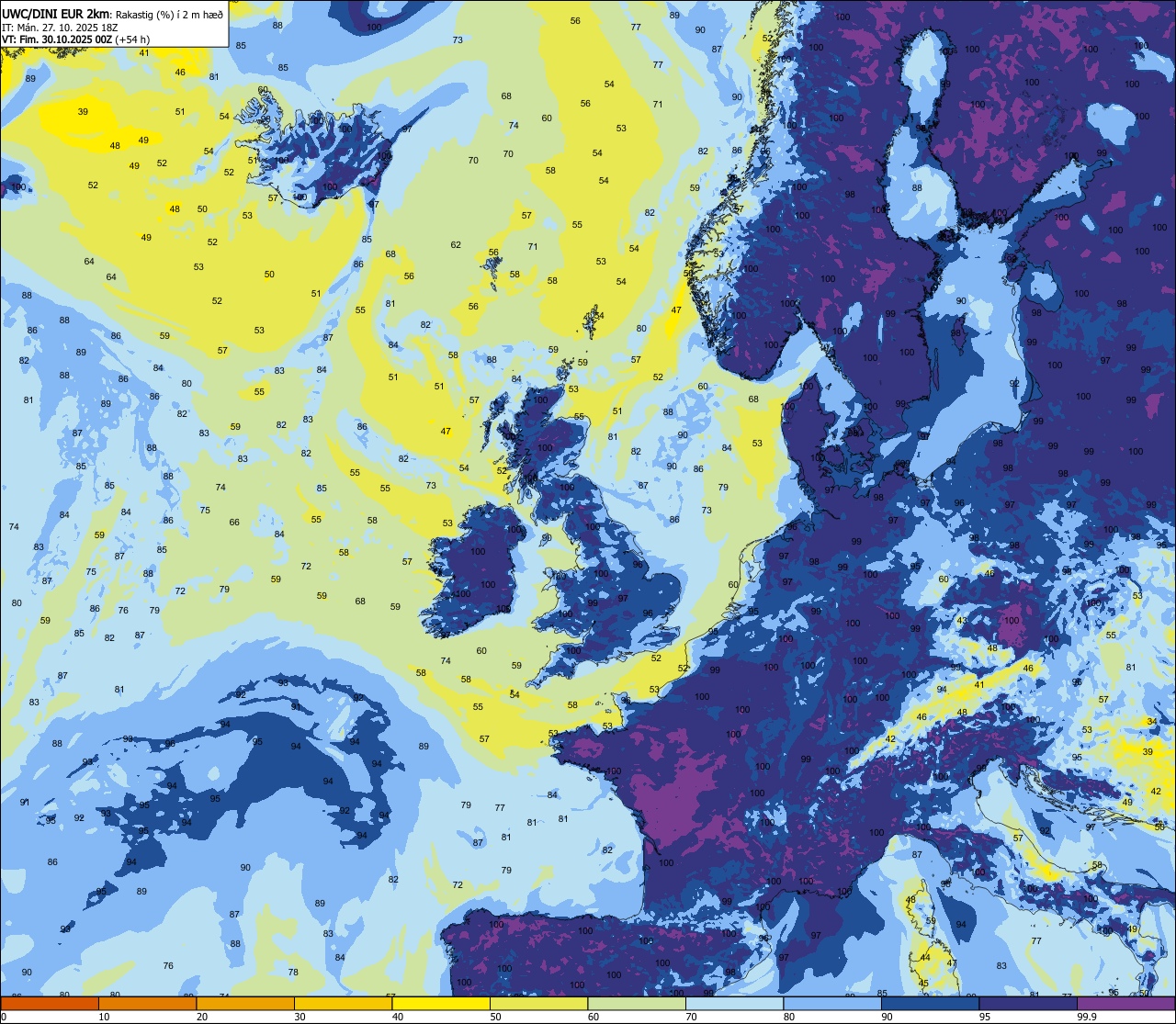Click the 95–99.9% navy legend swatch
Screen dimensions: 1176x1024
(1028, 1003)
